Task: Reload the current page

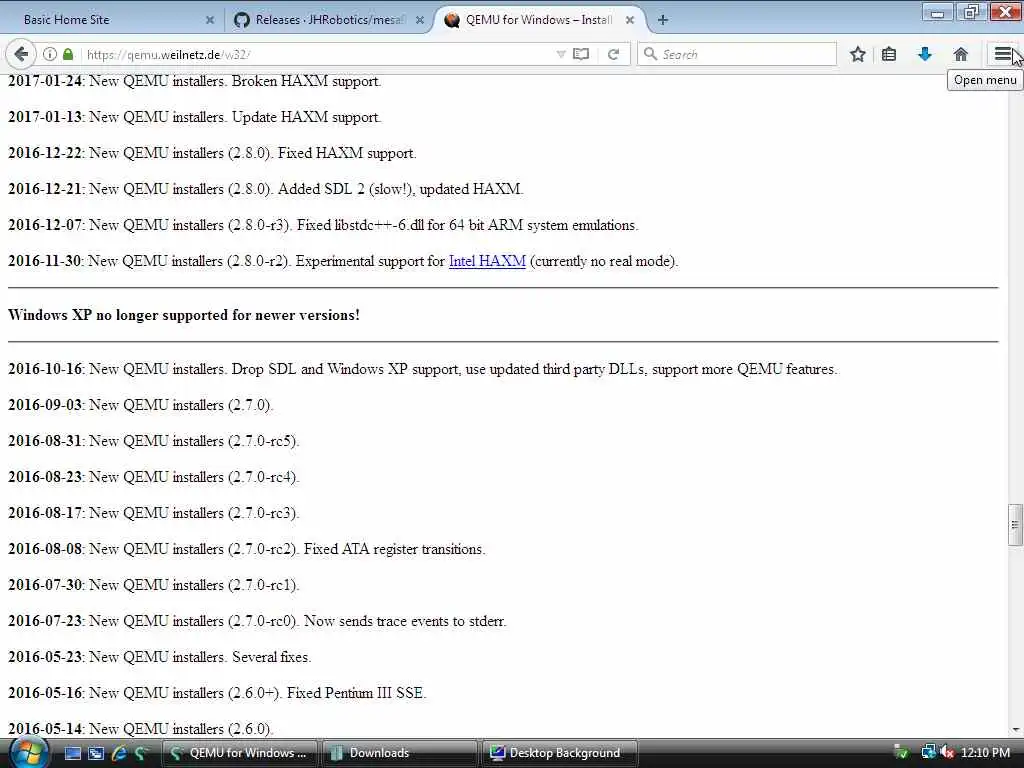Action: pyautogui.click(x=613, y=54)
